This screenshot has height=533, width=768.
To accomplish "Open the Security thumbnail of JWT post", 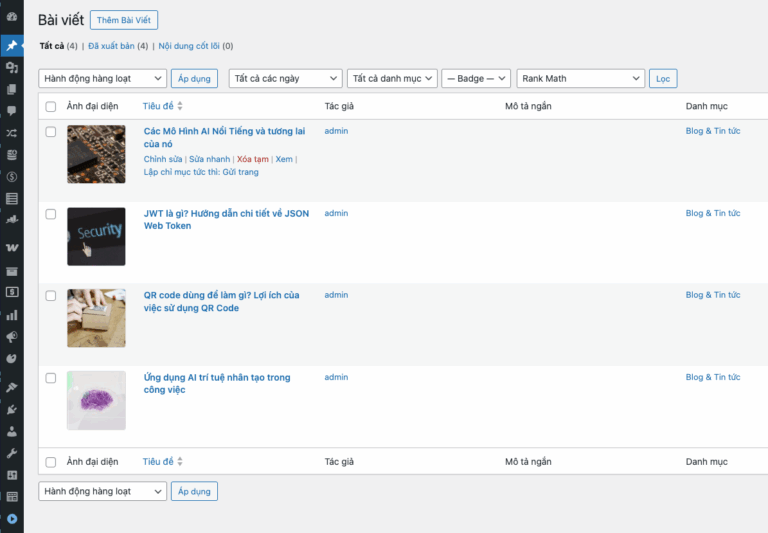I will pyautogui.click(x=96, y=236).
